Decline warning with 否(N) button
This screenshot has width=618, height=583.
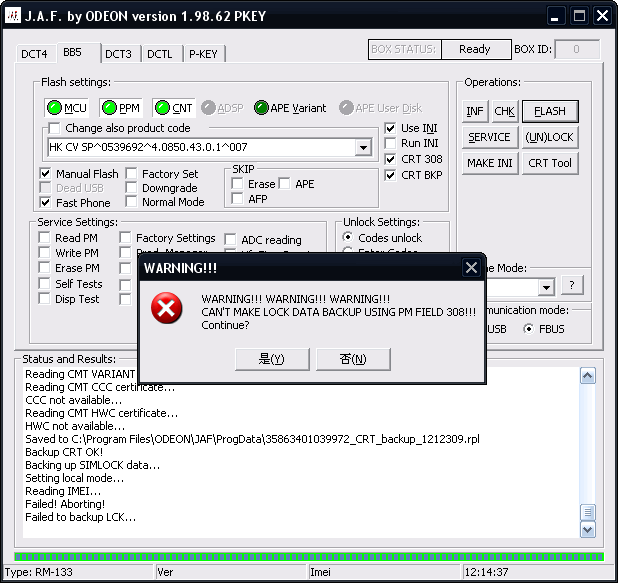353,359
